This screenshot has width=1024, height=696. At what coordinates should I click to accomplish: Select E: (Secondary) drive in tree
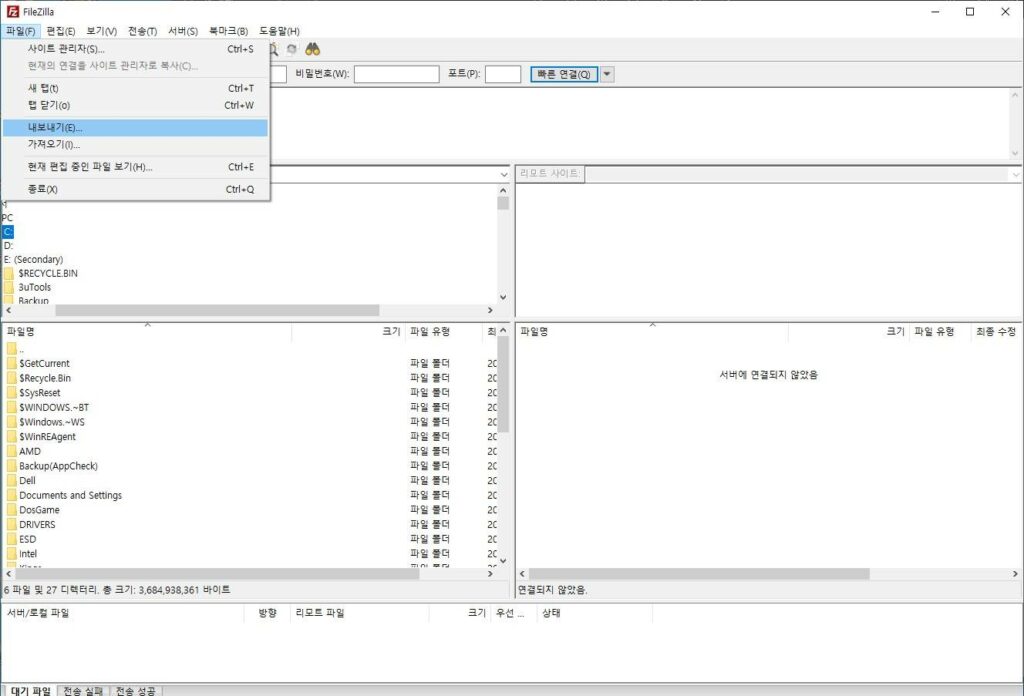click(x=33, y=260)
